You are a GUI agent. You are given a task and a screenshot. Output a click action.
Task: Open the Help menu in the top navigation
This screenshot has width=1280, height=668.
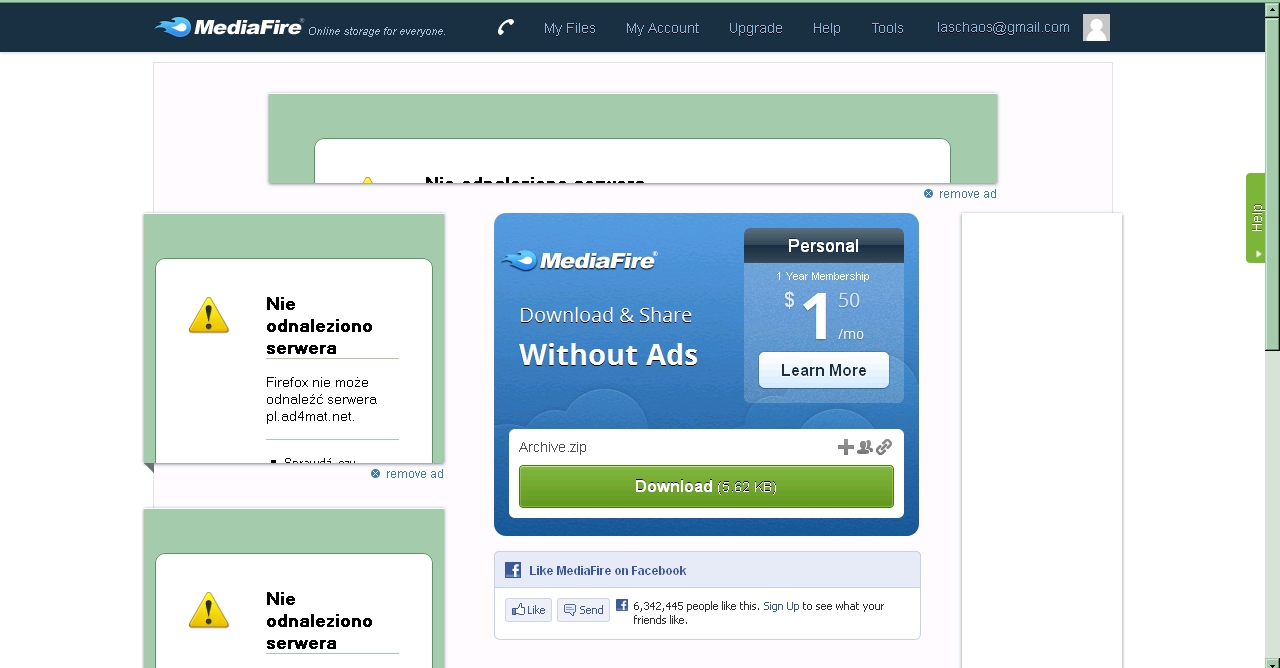pyautogui.click(x=826, y=28)
